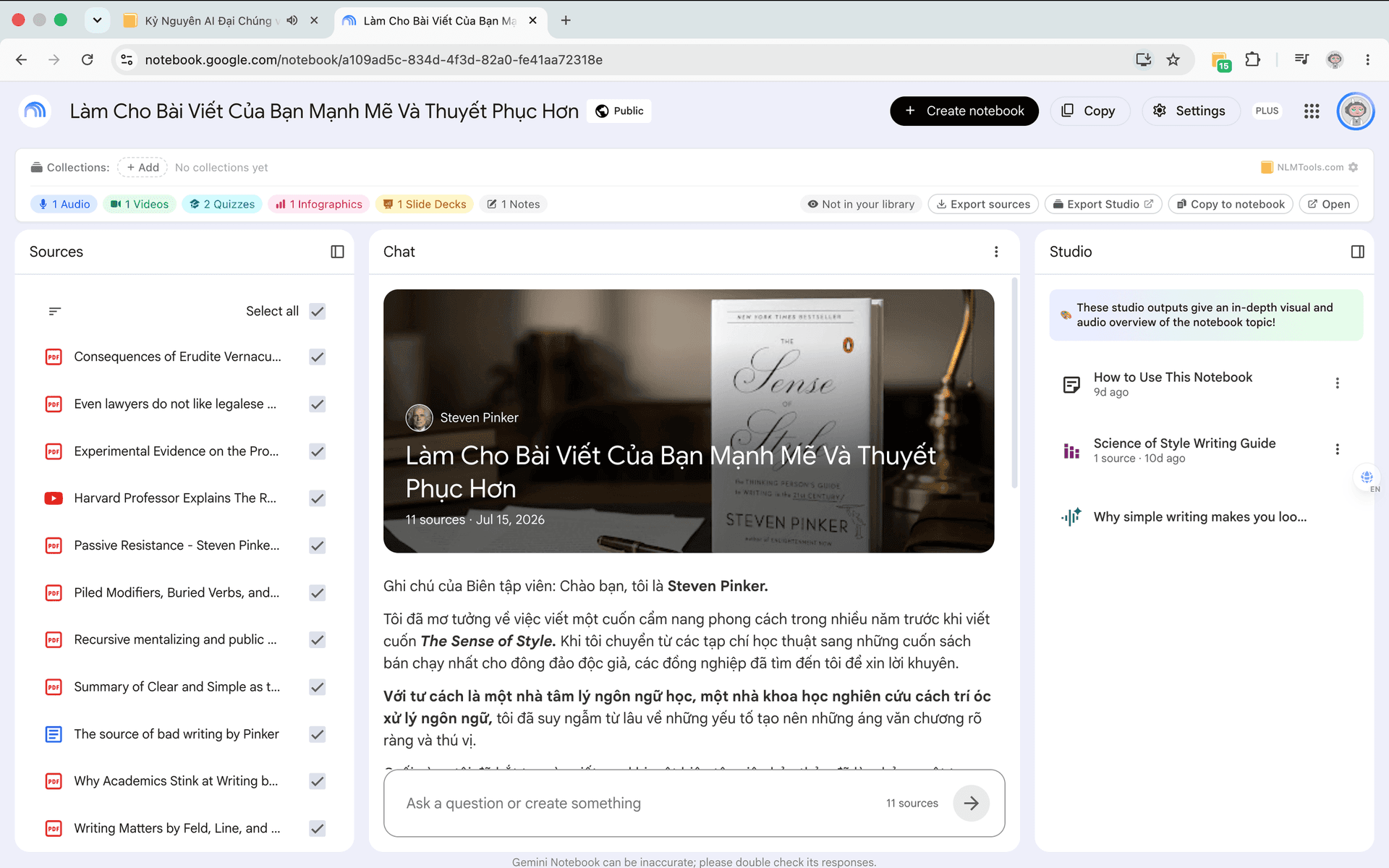The width and height of the screenshot is (1389, 868).
Task: Click the Open button in collections bar
Action: 1329,204
